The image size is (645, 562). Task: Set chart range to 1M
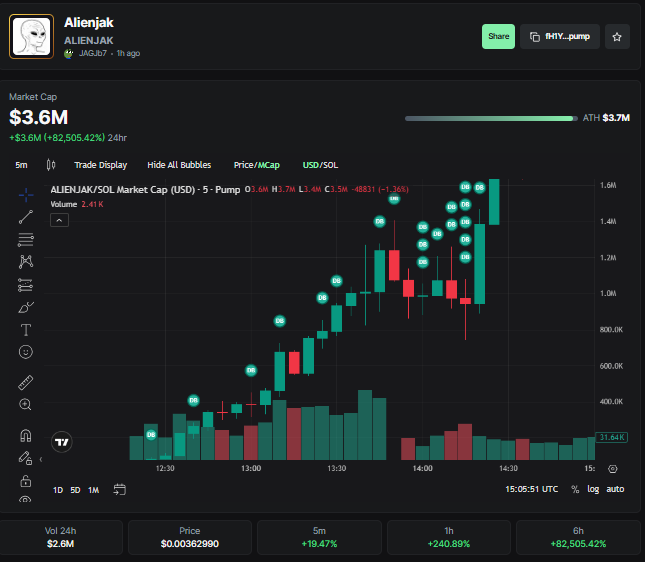pyautogui.click(x=94, y=490)
